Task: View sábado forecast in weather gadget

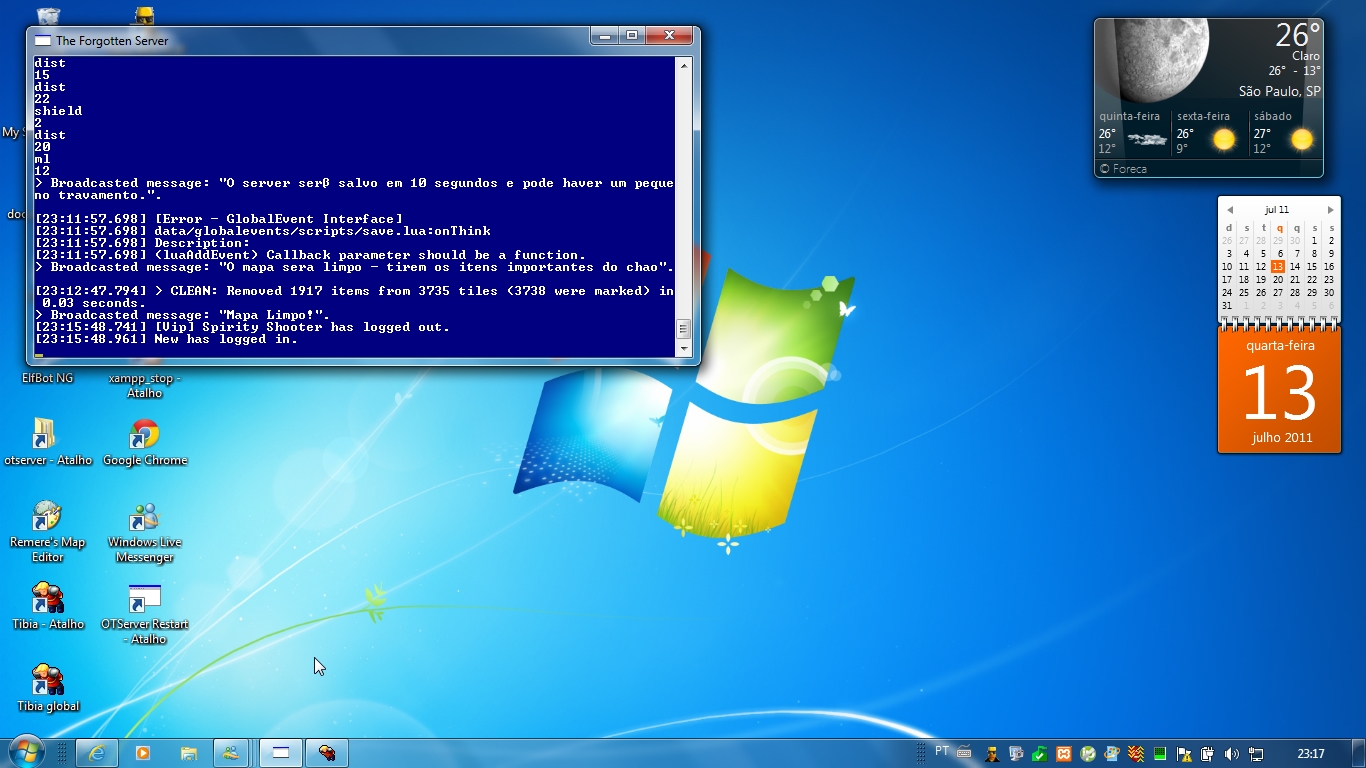Action: point(1286,133)
